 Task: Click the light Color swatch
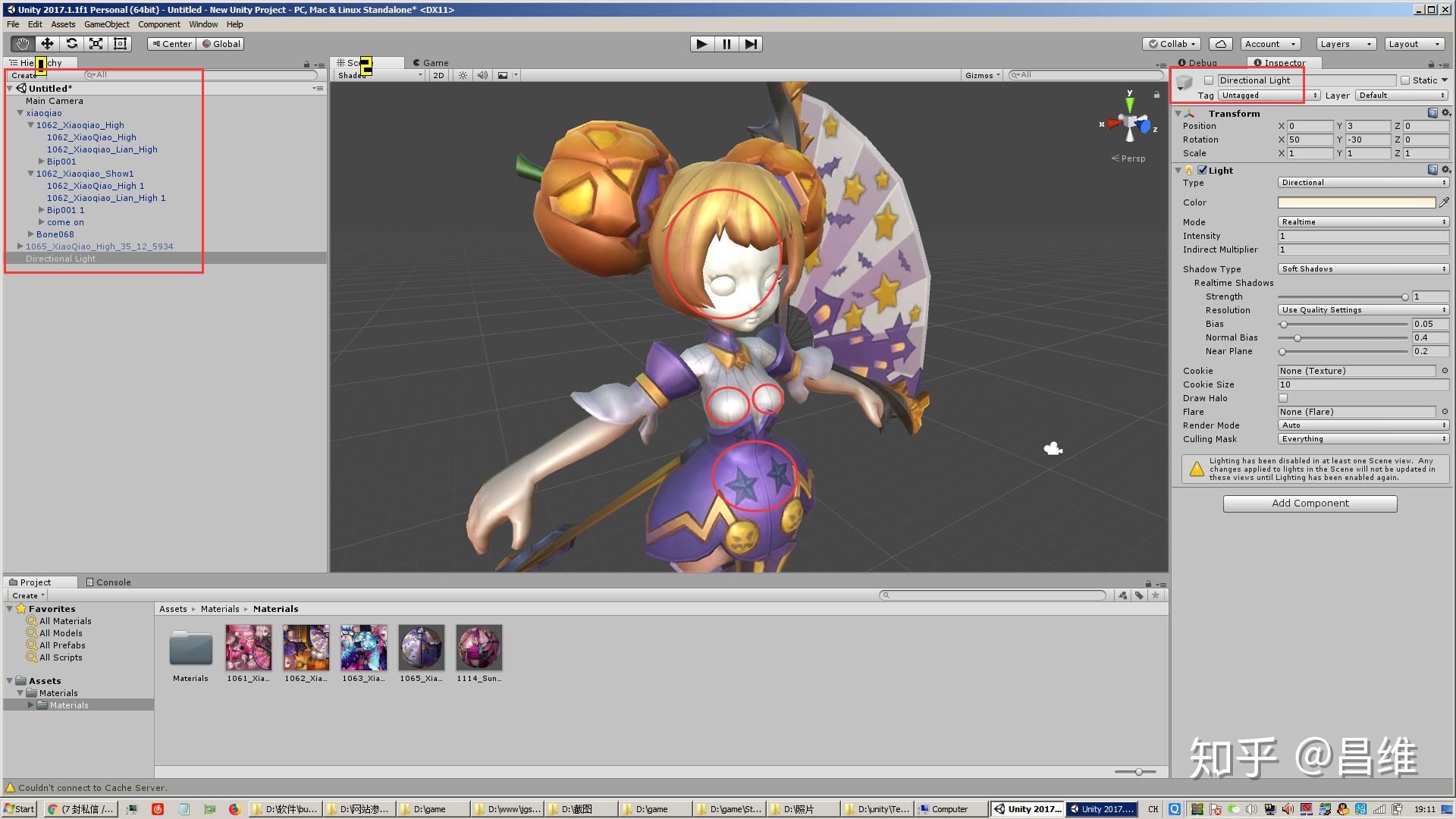click(x=1357, y=202)
